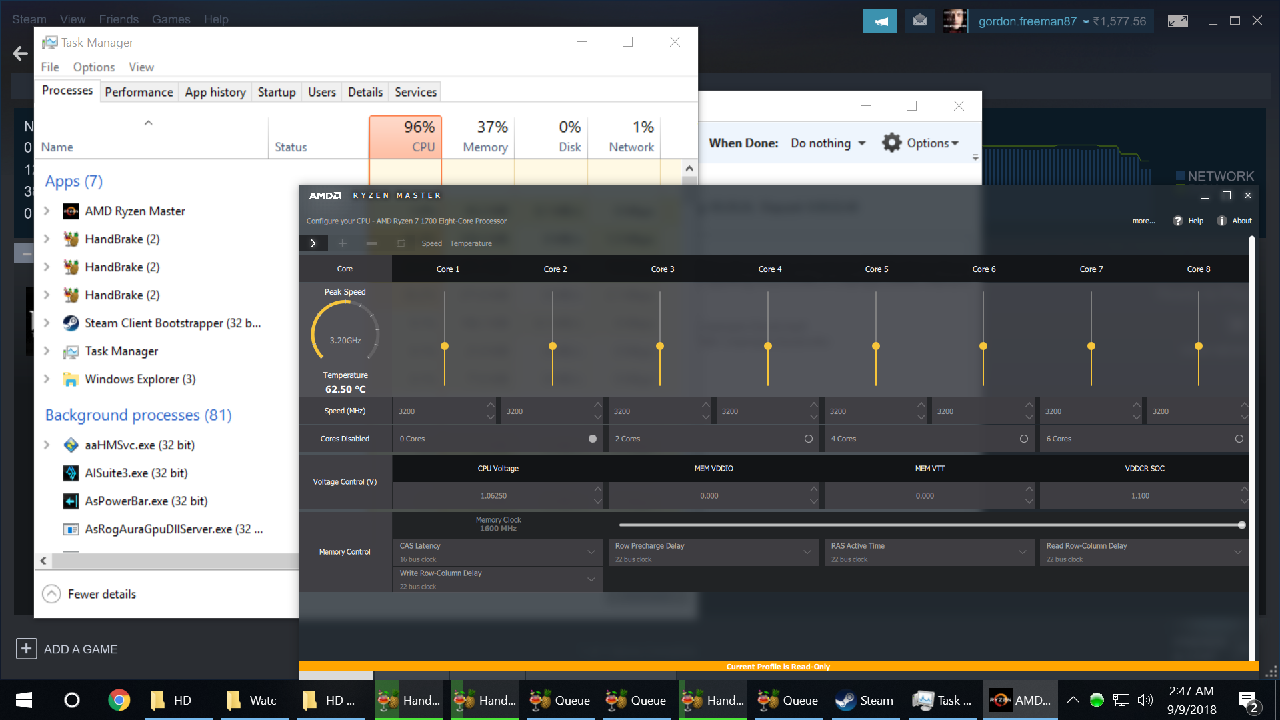Image resolution: width=1280 pixels, height=720 pixels.
Task: Show hidden icons in the system tray
Action: point(1072,700)
